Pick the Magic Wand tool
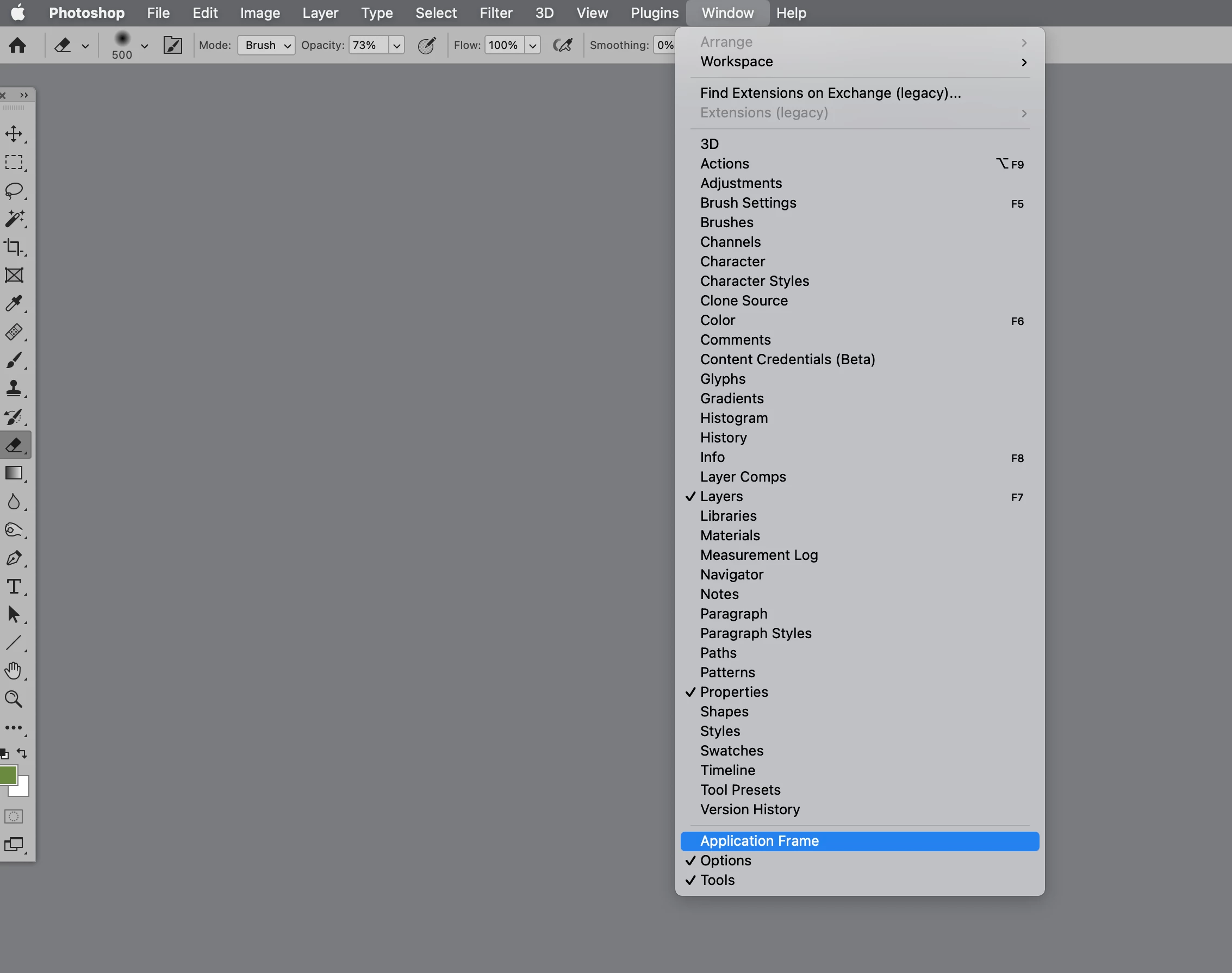Image resolution: width=1232 pixels, height=973 pixels. point(14,219)
